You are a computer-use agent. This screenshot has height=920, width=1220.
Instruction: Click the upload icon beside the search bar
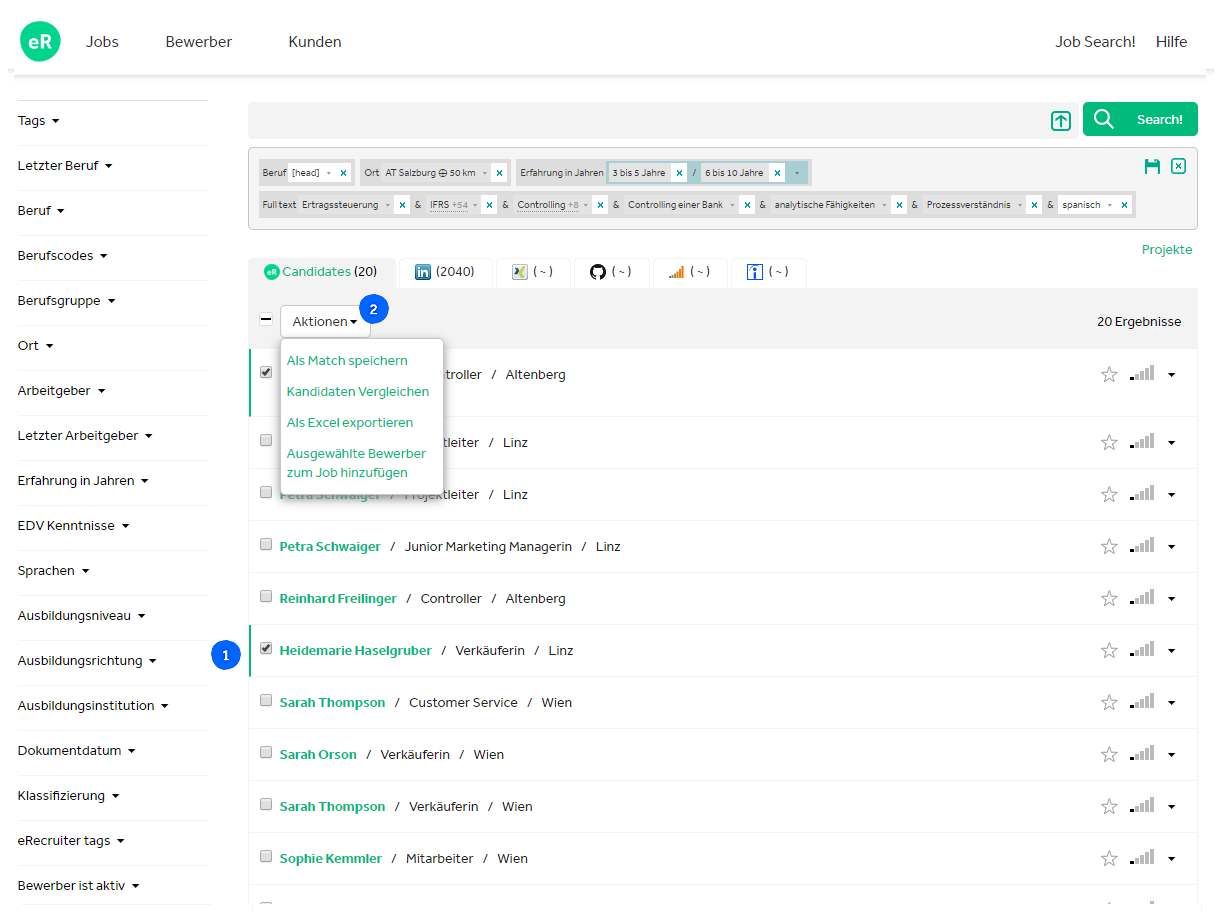(x=1061, y=121)
